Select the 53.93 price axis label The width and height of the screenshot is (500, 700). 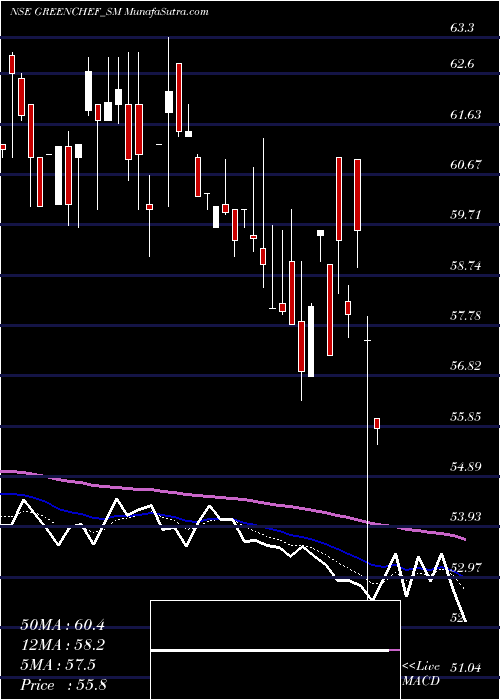(x=467, y=517)
